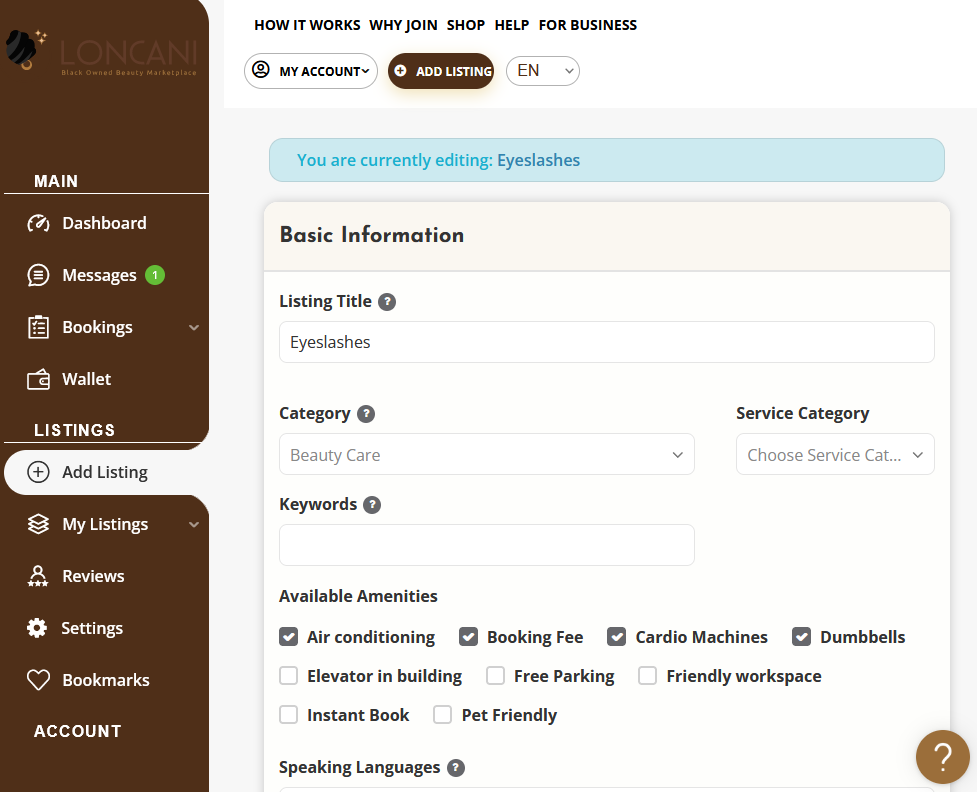Image resolution: width=977 pixels, height=792 pixels.
Task: Open the Dashboard speedometer icon
Action: (x=38, y=223)
